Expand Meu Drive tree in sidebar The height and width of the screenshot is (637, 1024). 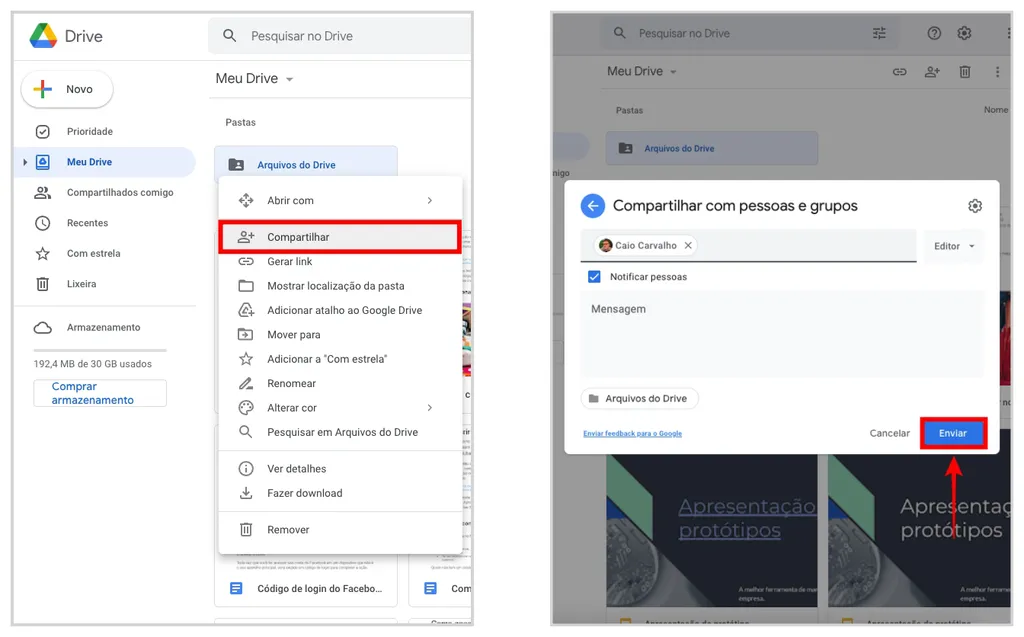[x=25, y=162]
